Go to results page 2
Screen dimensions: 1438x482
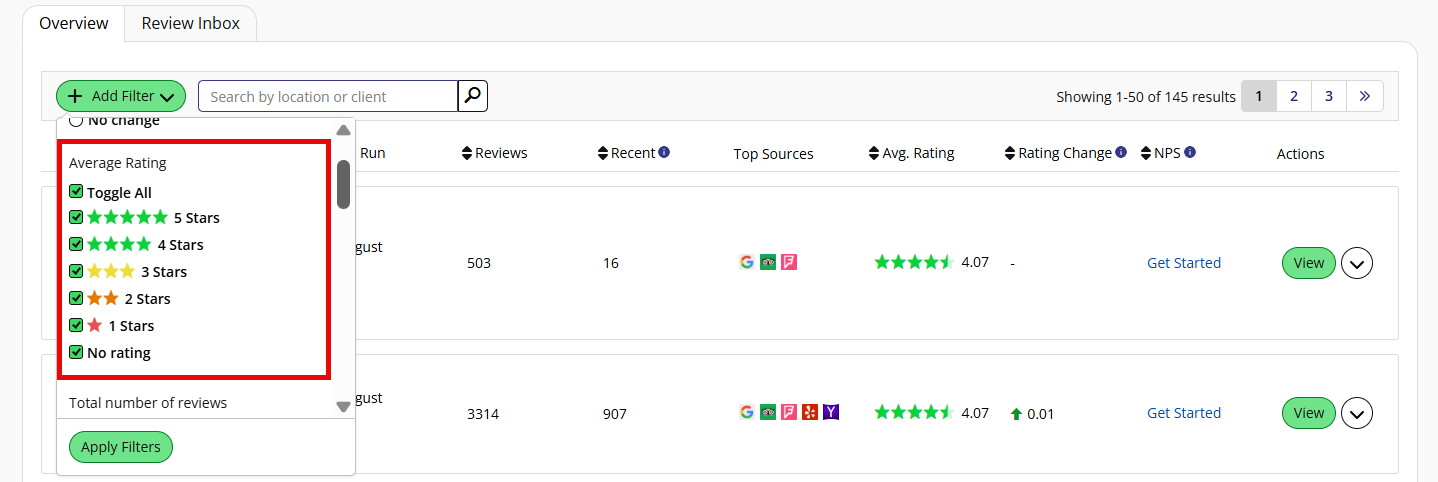click(x=1294, y=96)
